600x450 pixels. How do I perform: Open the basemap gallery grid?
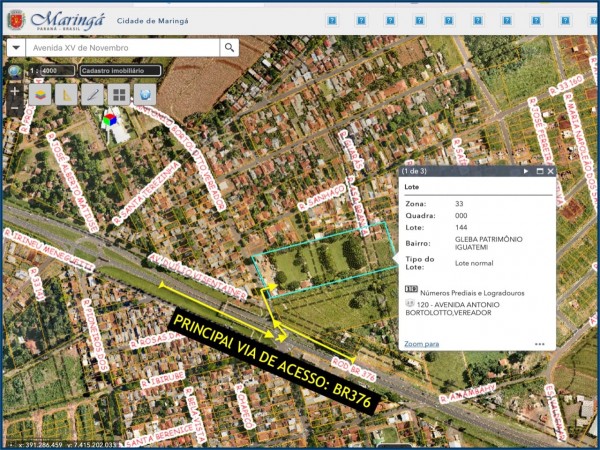[x=119, y=94]
